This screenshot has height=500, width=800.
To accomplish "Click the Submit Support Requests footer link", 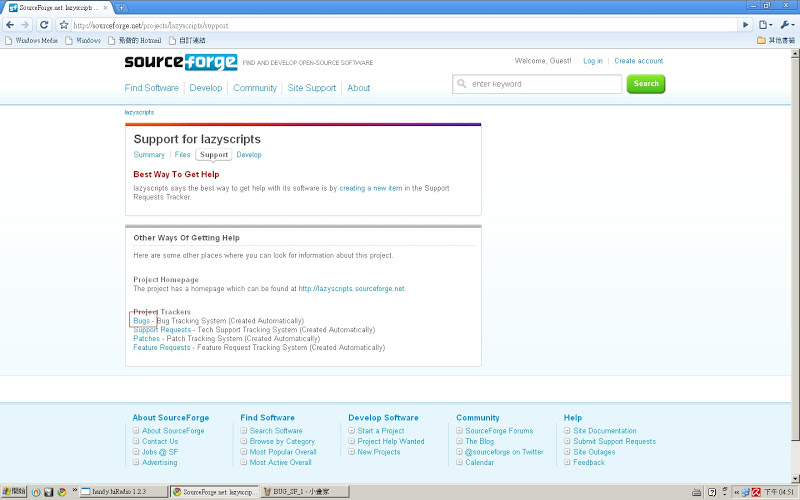I will 614,441.
